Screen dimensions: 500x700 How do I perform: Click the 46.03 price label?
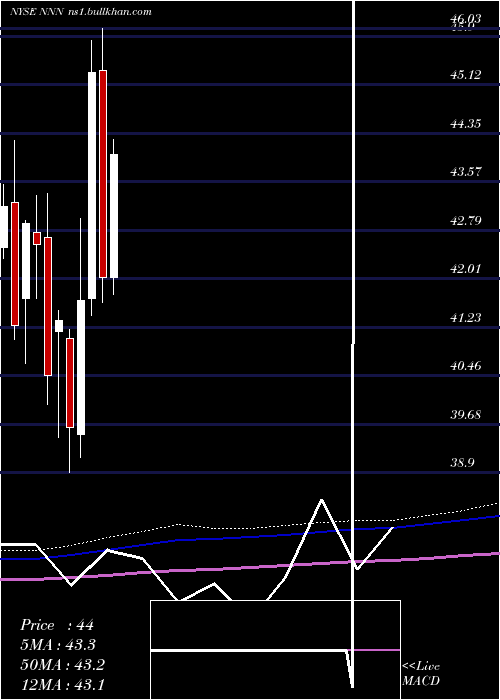466,19
